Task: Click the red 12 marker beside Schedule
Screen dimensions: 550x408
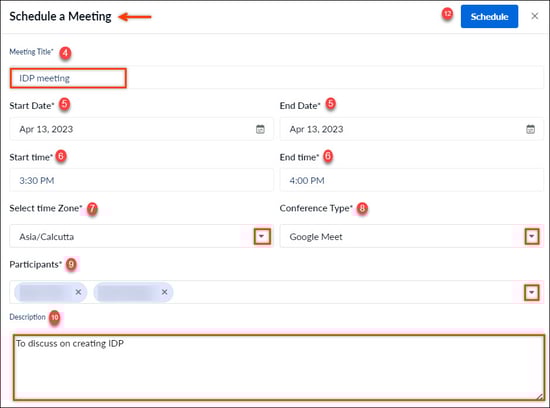Action: pos(447,14)
